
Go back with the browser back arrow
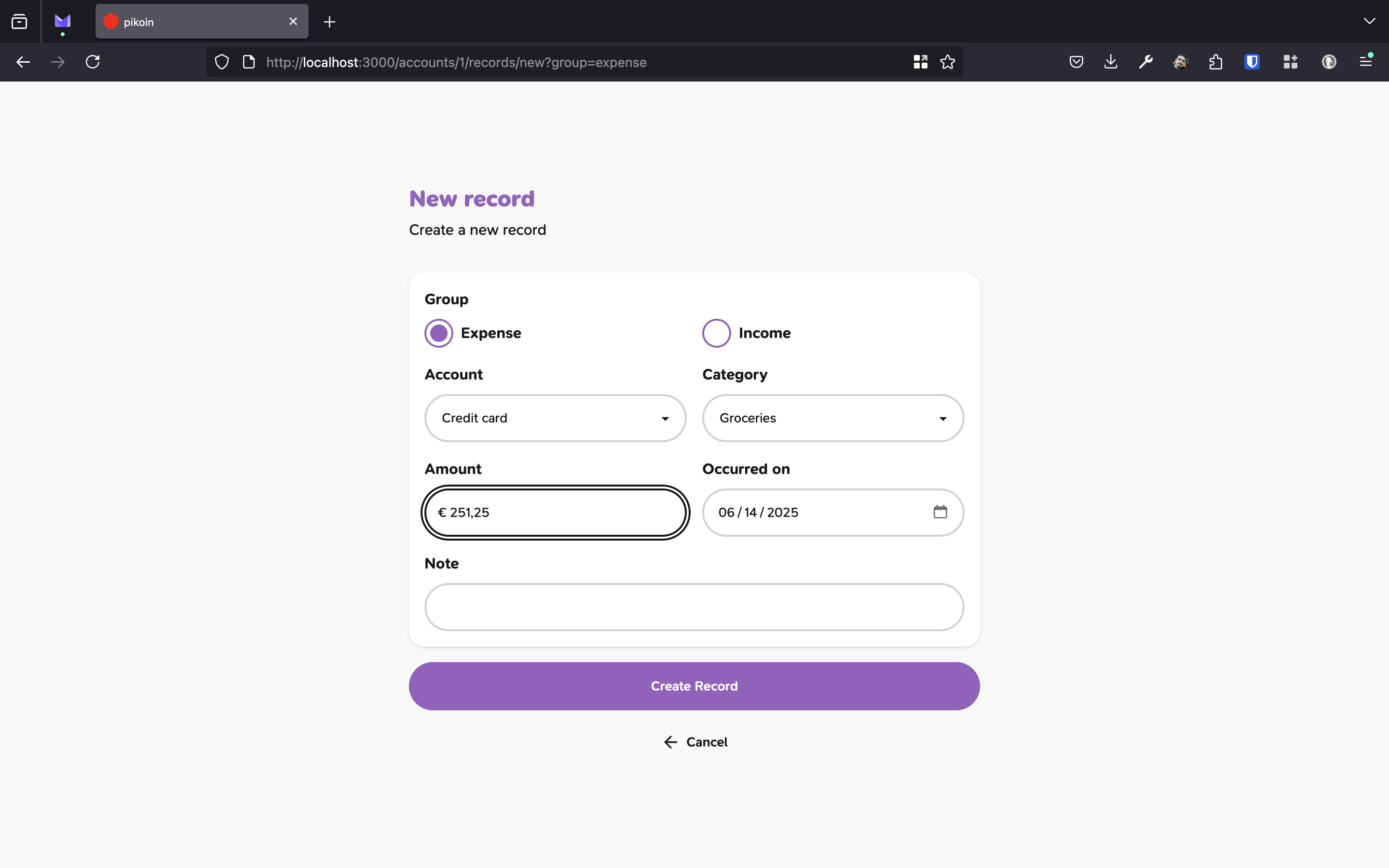(x=23, y=62)
